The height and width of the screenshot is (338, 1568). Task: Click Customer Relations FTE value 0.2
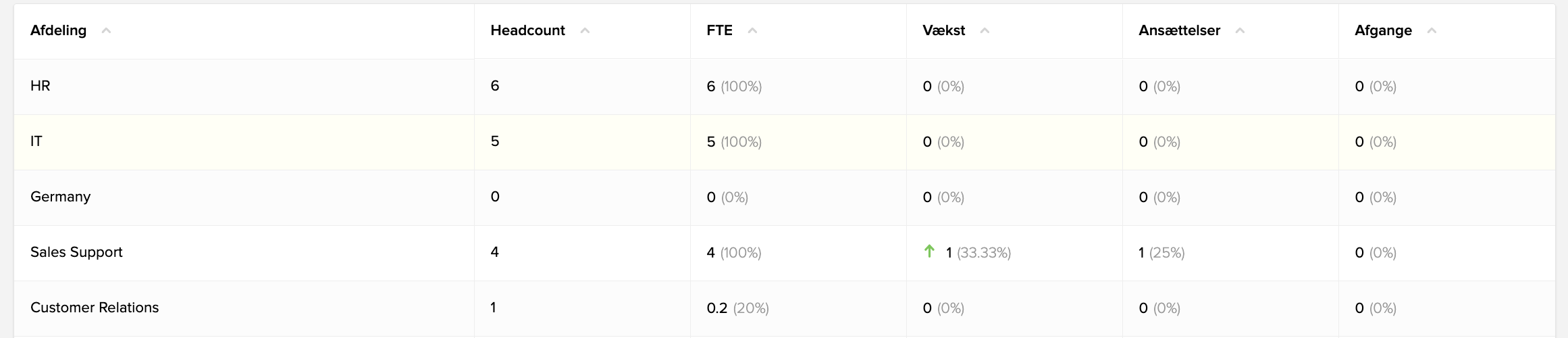tap(716, 308)
